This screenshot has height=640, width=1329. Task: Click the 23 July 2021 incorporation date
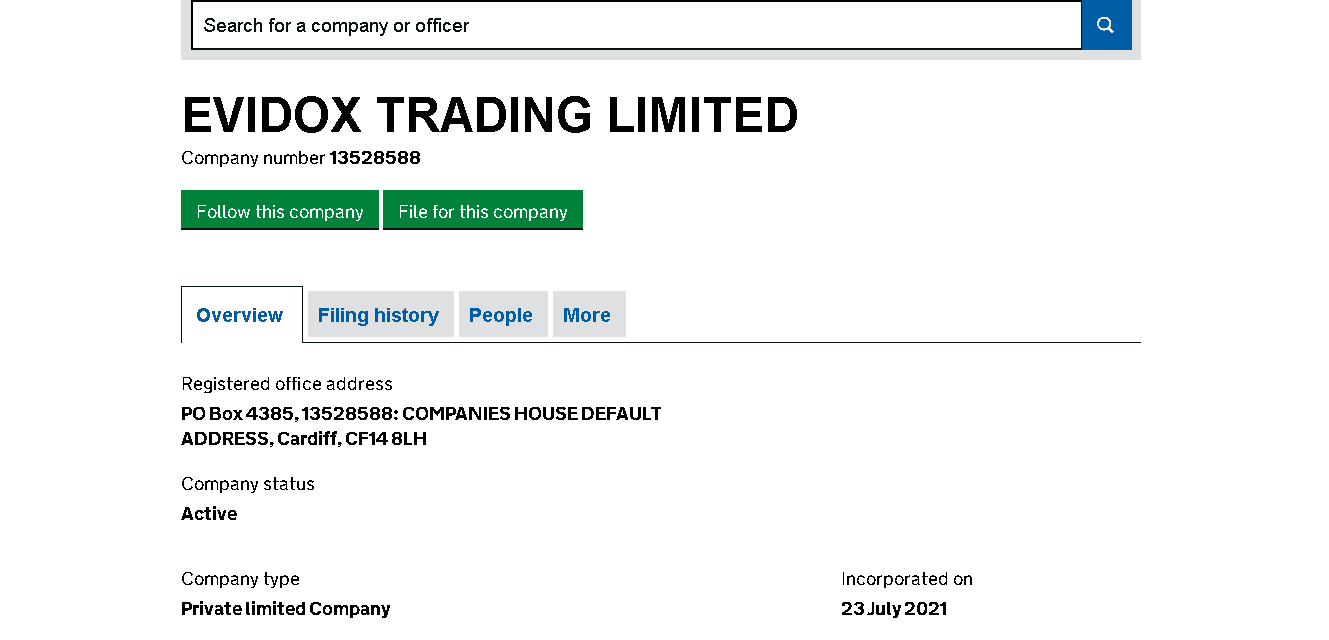click(894, 609)
